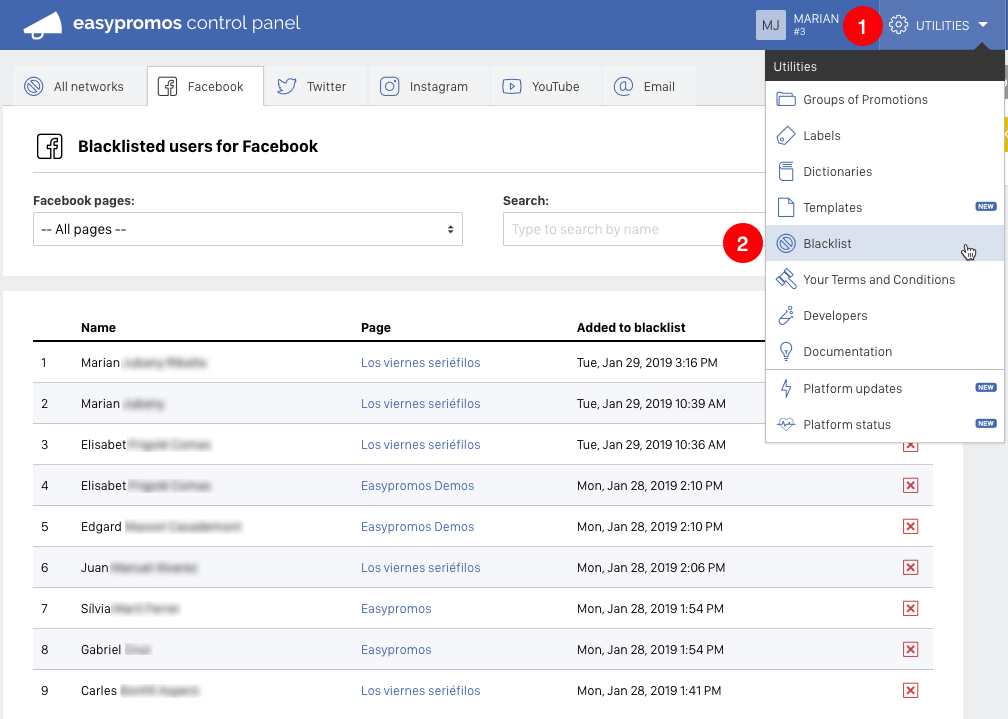The image size is (1008, 719).
Task: Open Los viernes seriéfilos link in row 9
Action: [x=420, y=691]
